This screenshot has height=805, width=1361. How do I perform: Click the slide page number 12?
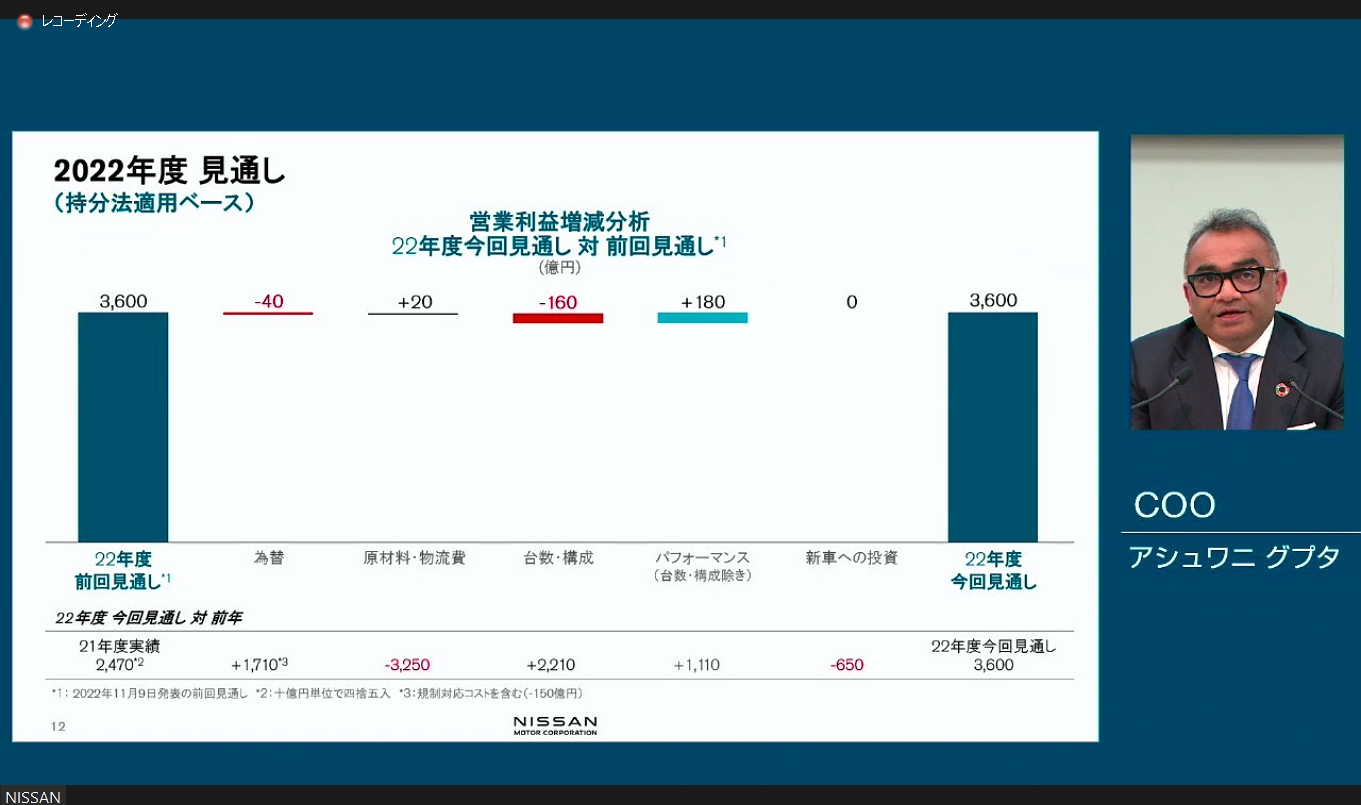pos(57,727)
